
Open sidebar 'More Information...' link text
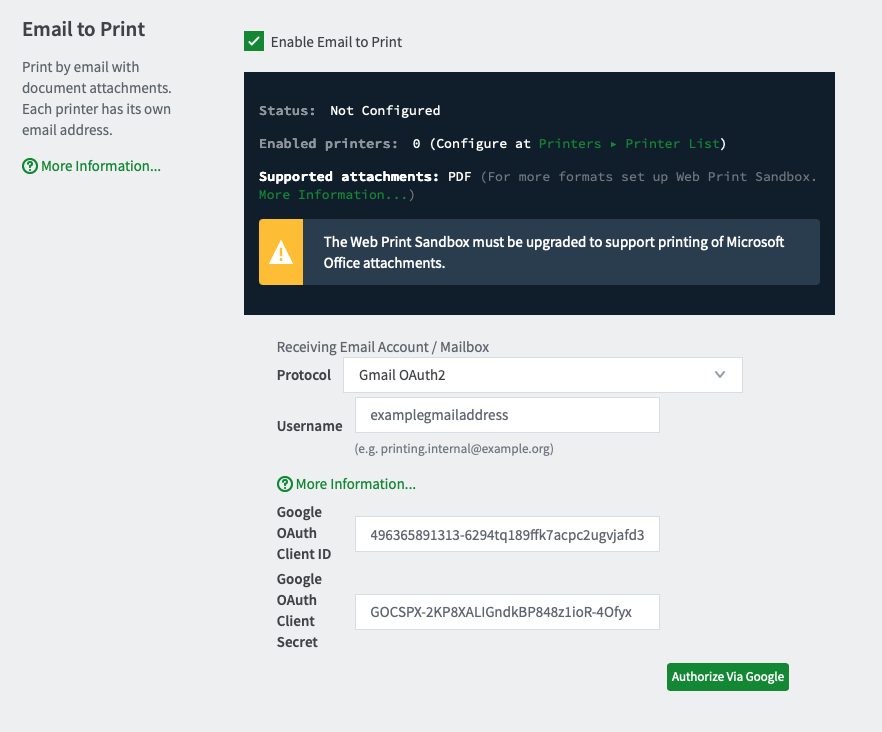(101, 167)
